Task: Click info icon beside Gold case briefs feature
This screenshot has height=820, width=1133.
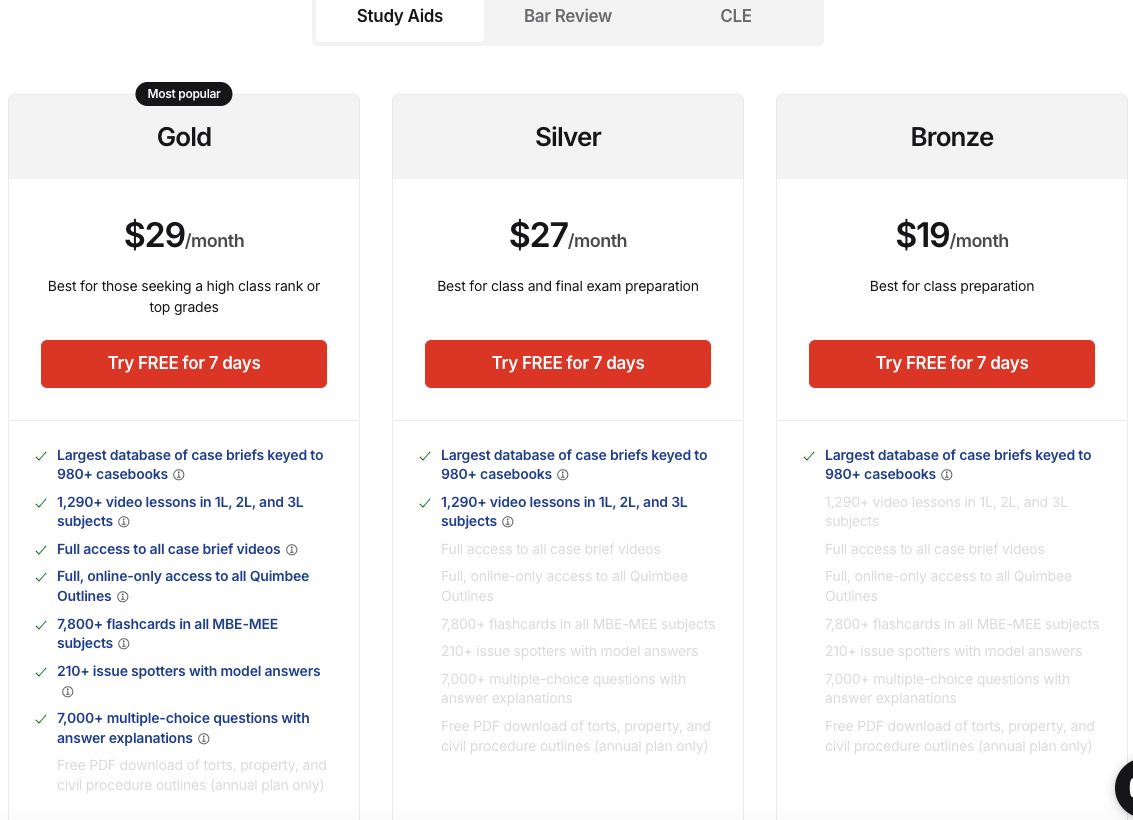Action: coord(179,475)
